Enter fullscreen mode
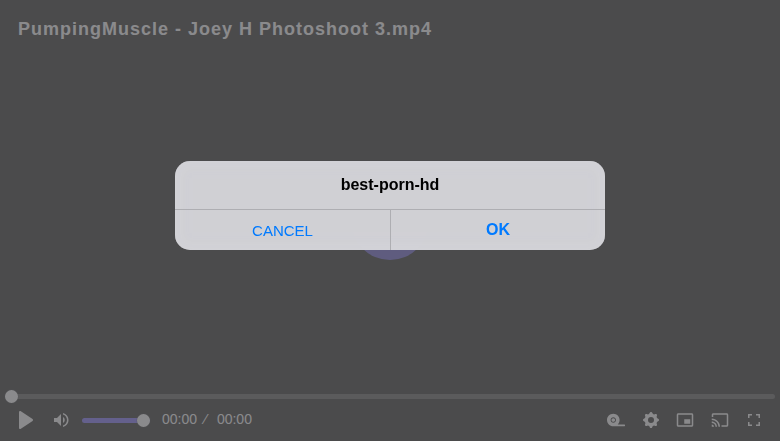The height and width of the screenshot is (441, 780). pos(754,420)
